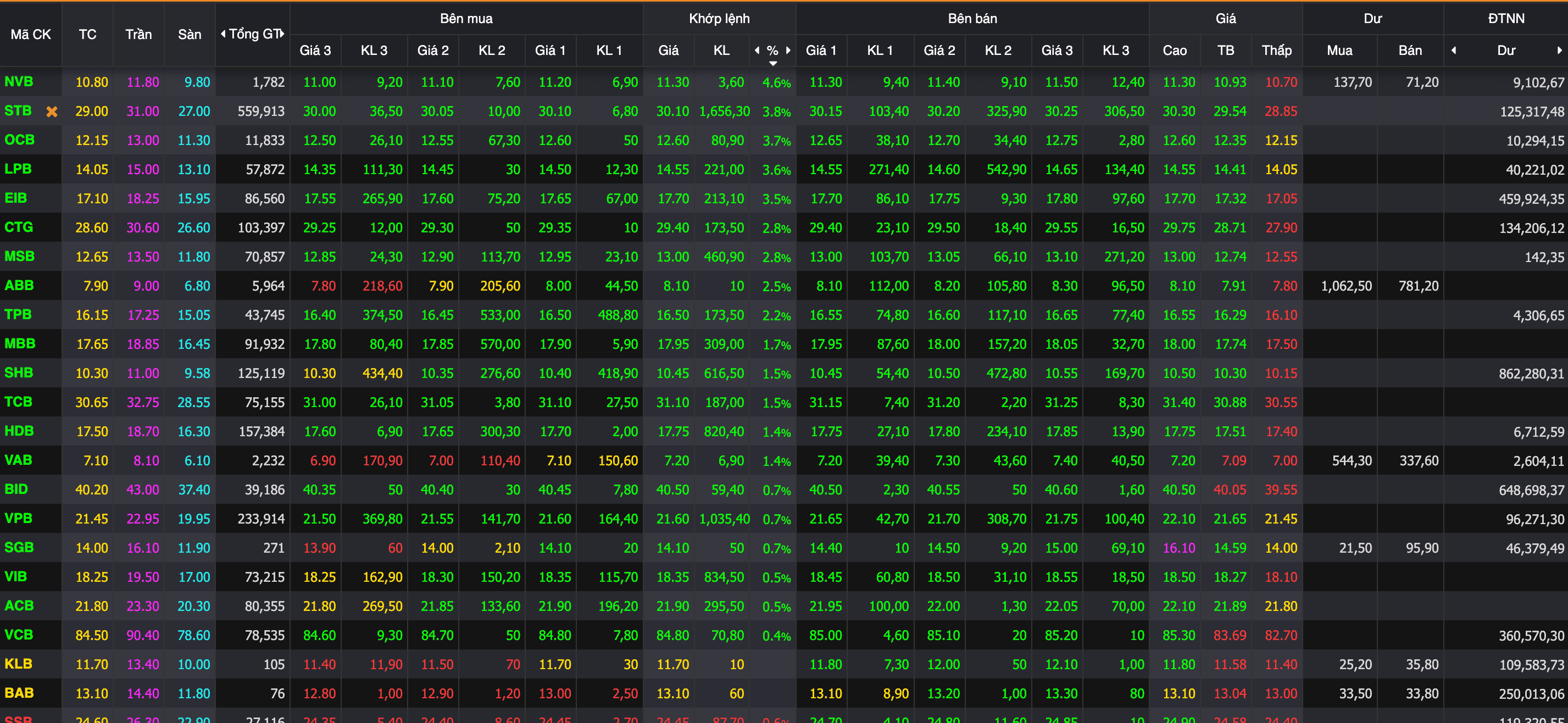This screenshot has height=723, width=1568.
Task: Toggle sort arrow under % header
Action: point(773,63)
